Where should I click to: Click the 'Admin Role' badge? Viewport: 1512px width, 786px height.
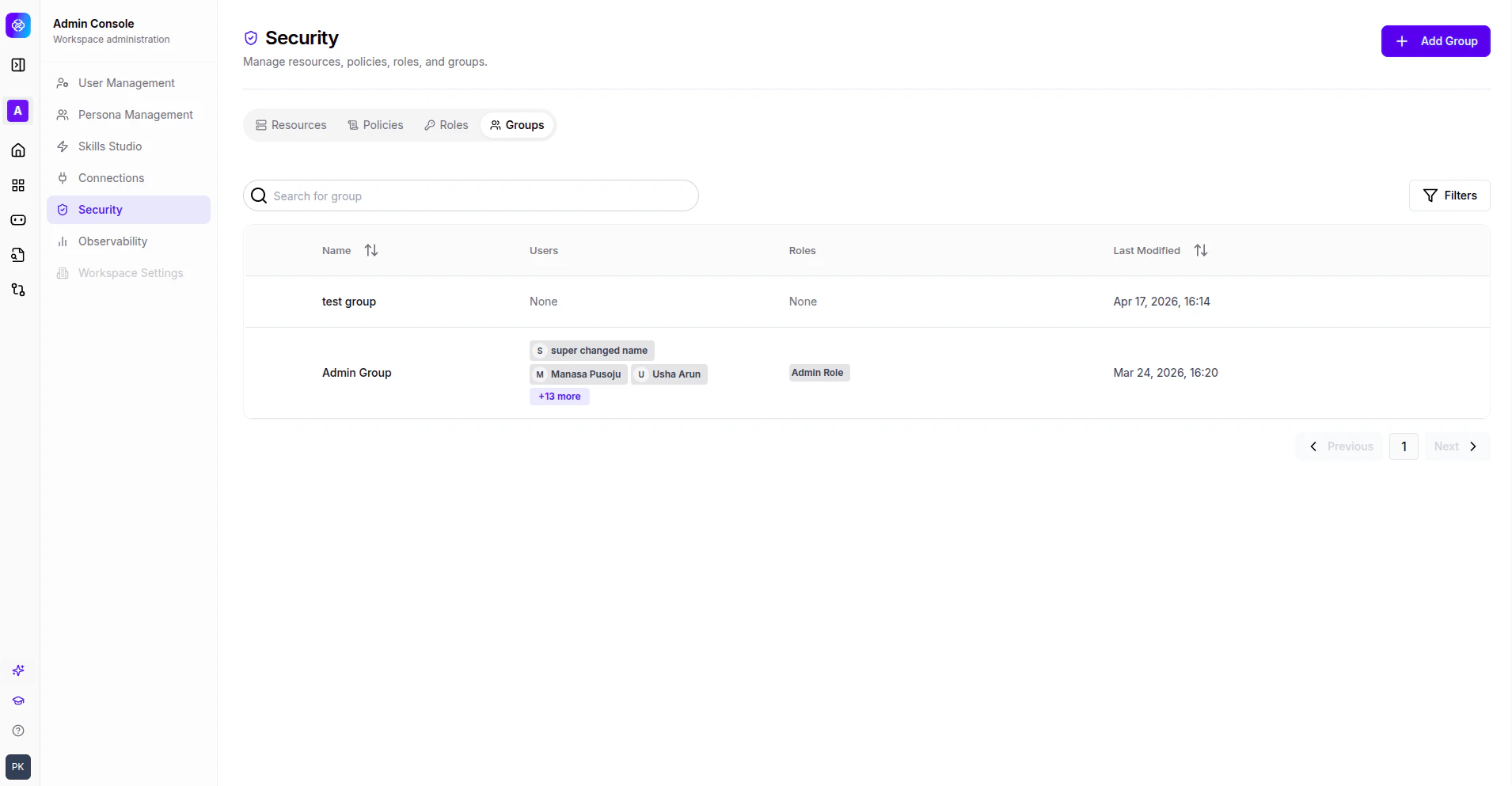(819, 373)
